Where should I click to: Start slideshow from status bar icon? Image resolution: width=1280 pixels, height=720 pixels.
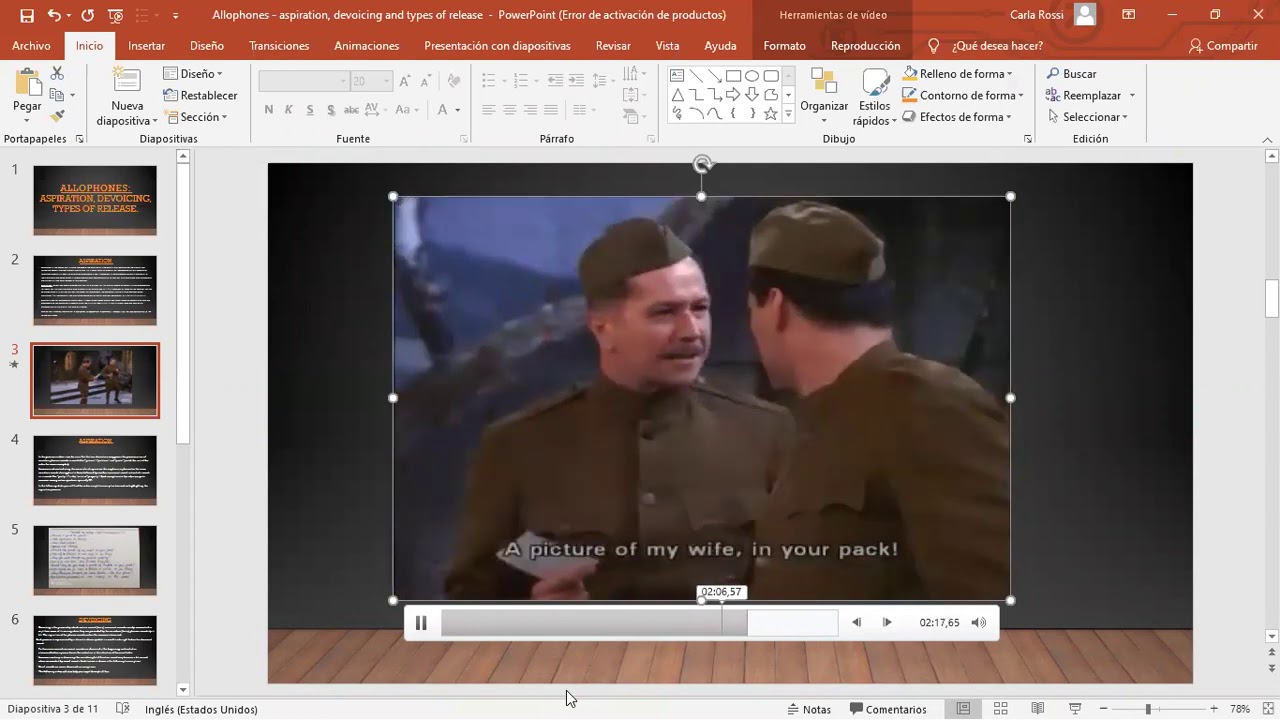tap(1075, 709)
